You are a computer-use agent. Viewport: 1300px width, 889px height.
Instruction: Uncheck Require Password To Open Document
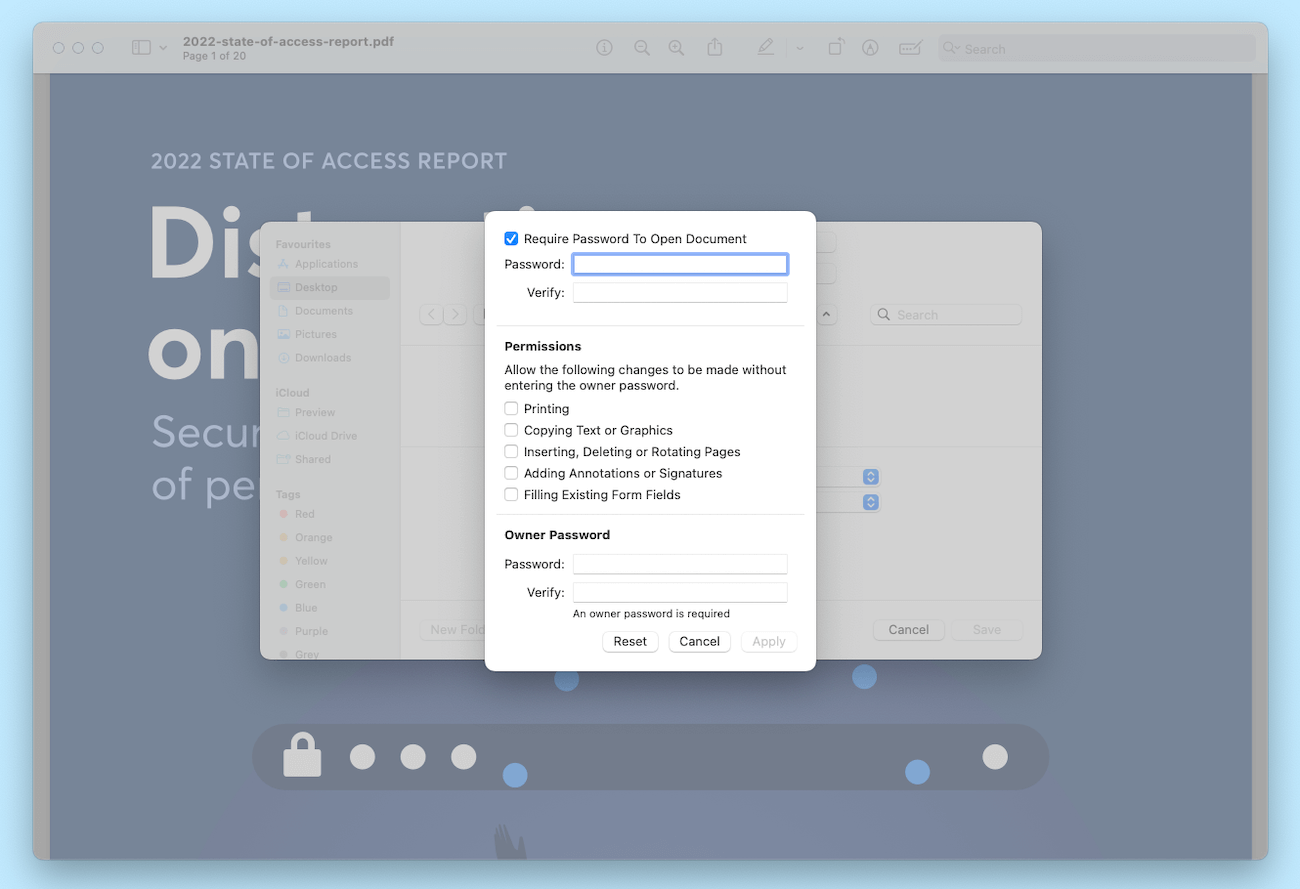[x=511, y=238]
